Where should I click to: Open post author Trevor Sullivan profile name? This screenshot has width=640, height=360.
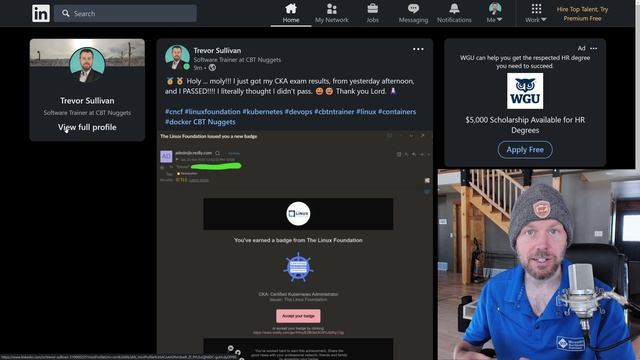217,50
